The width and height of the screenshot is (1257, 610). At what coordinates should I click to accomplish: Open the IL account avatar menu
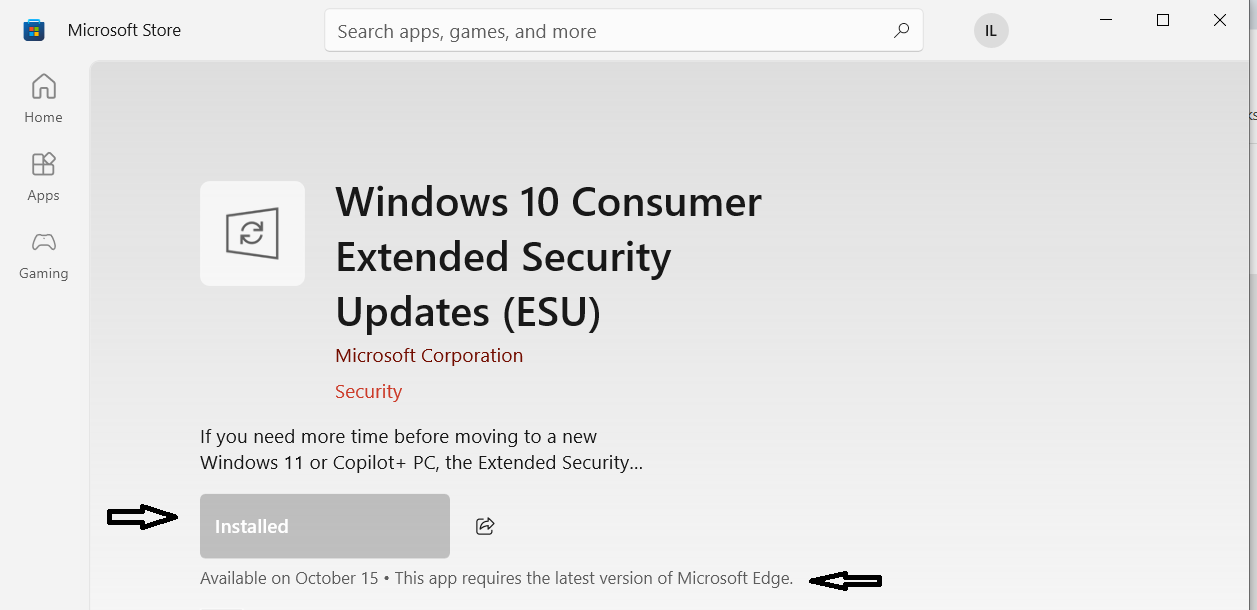(990, 30)
